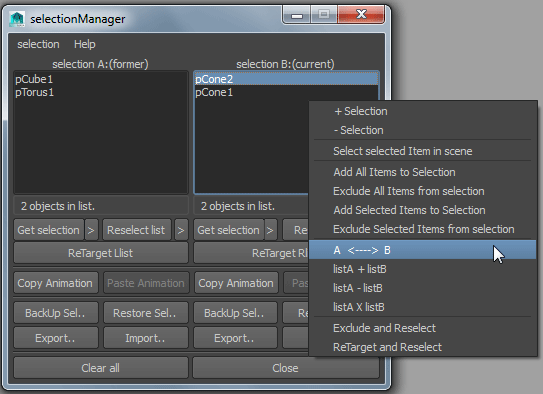Image resolution: width=543 pixels, height=394 pixels.
Task: Click Export.. under list A
Action: click(55, 338)
